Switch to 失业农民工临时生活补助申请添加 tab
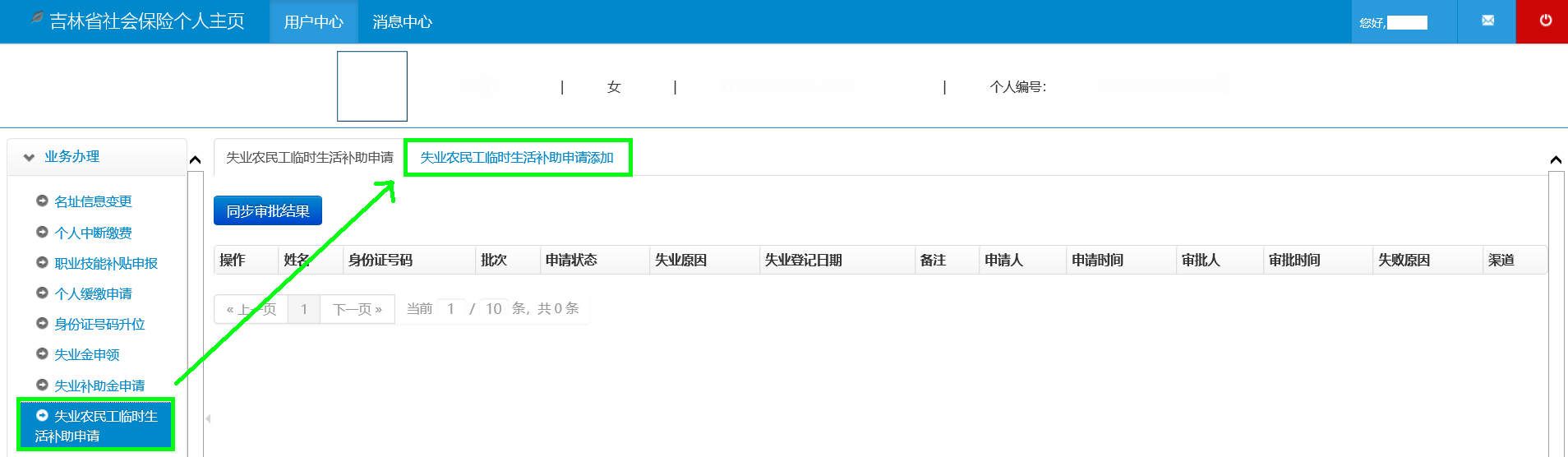 [x=517, y=157]
